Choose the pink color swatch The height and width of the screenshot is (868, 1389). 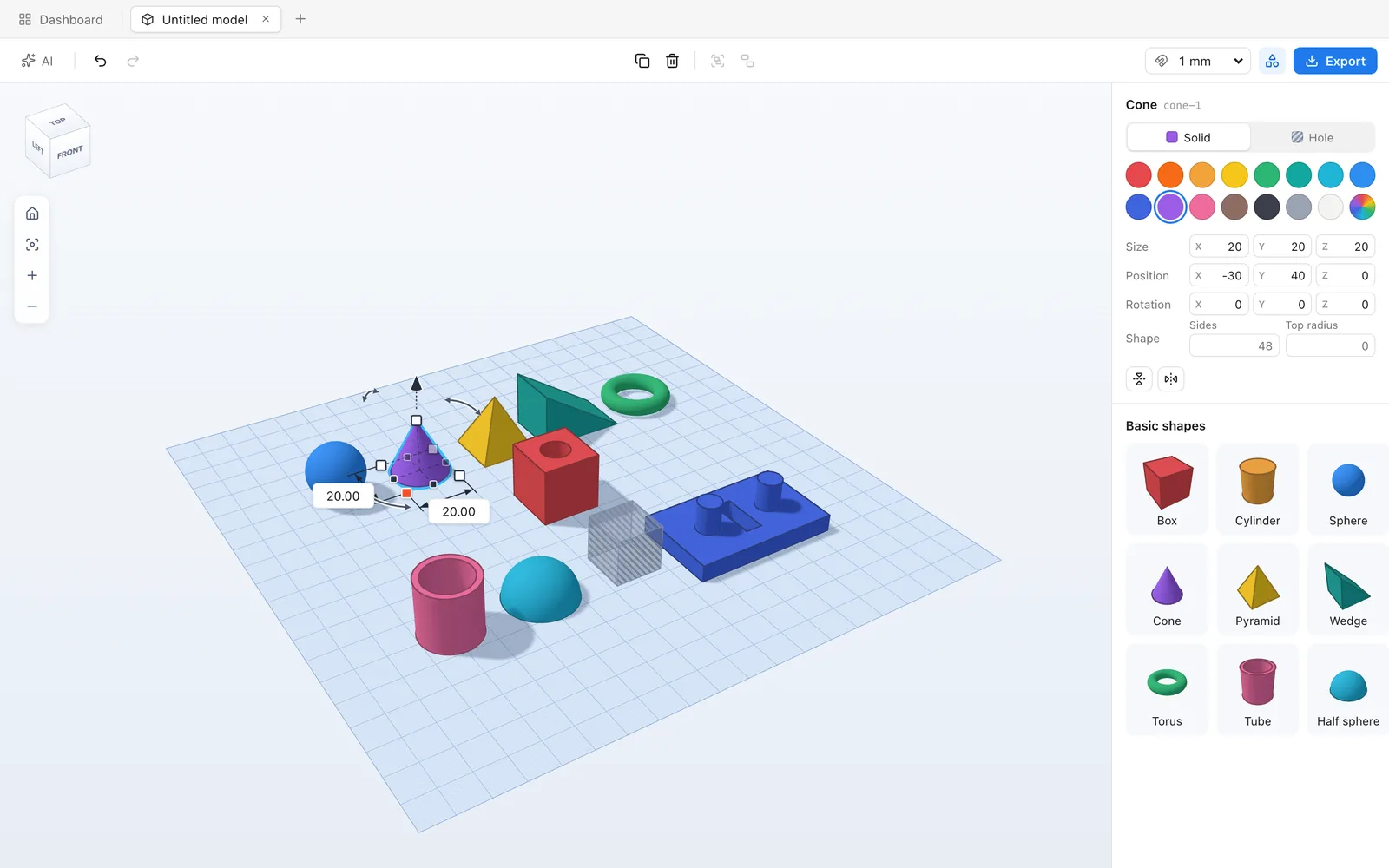click(x=1202, y=207)
